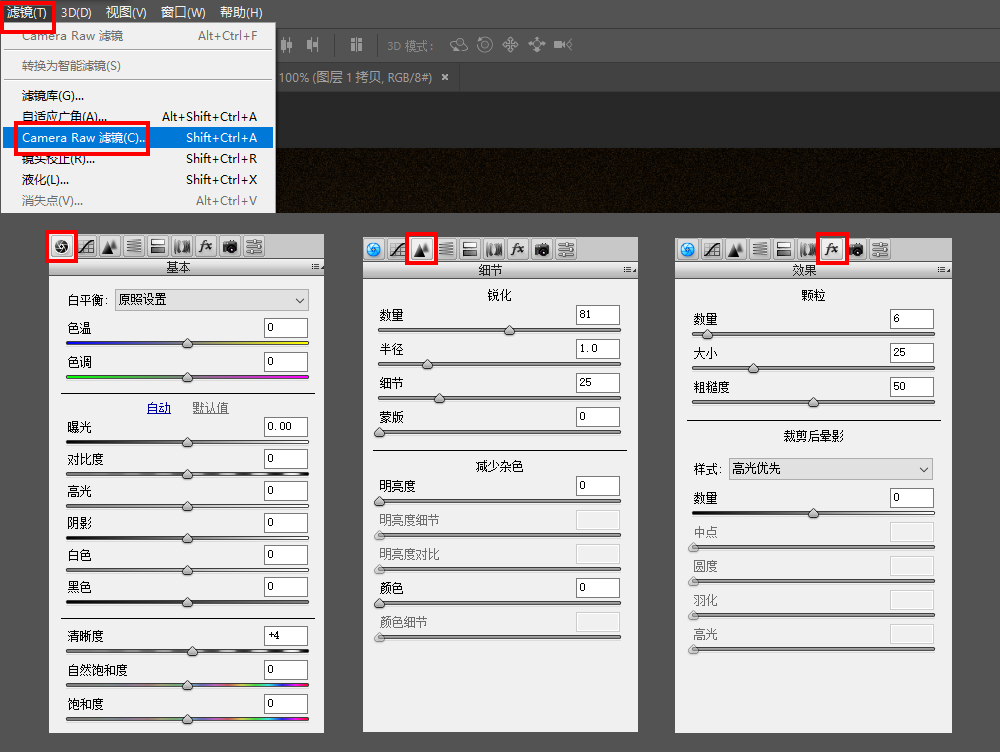Click the 明亮度 value field

[x=598, y=486]
